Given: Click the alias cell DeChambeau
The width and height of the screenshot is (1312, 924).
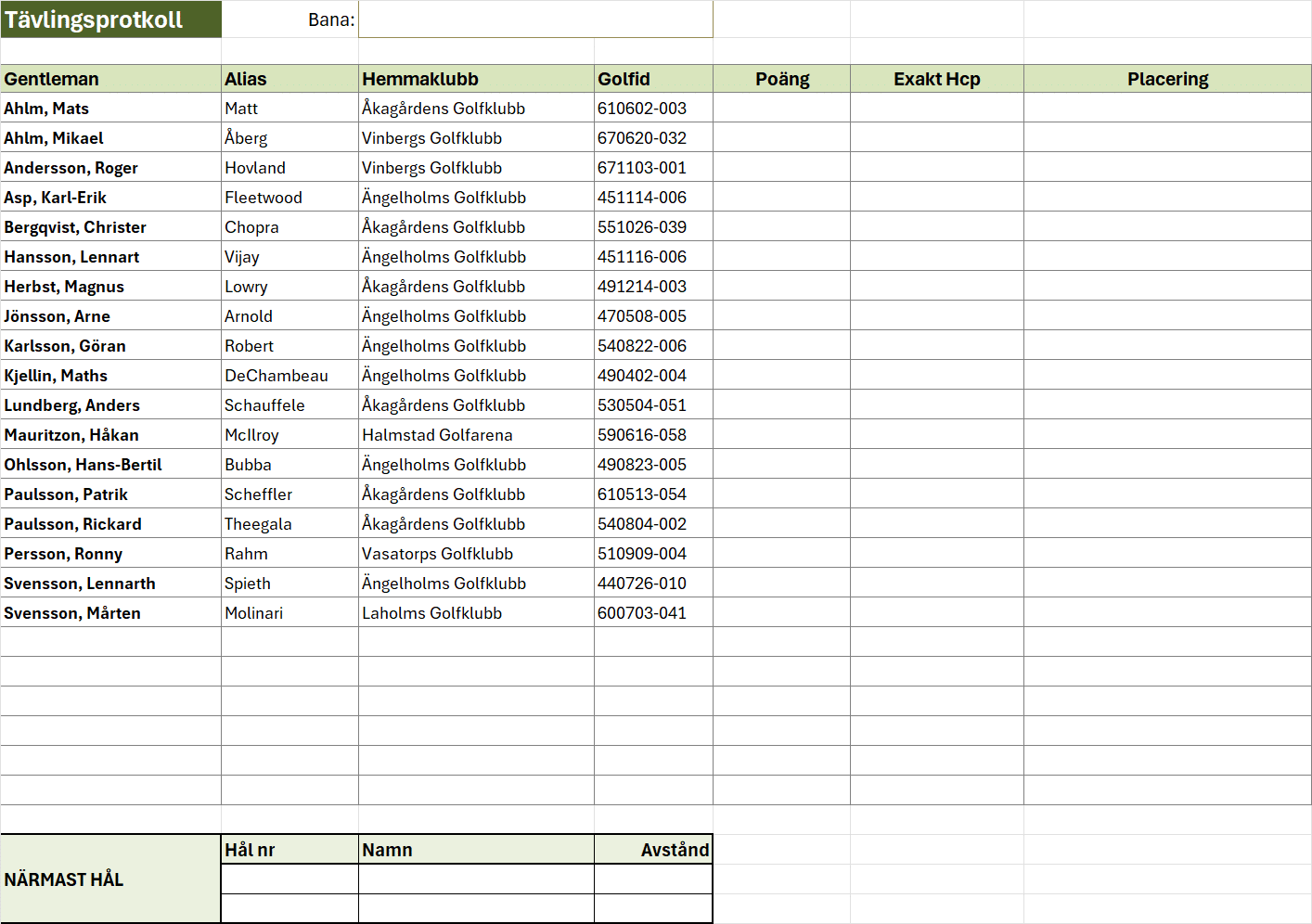Looking at the screenshot, I should click(x=289, y=376).
